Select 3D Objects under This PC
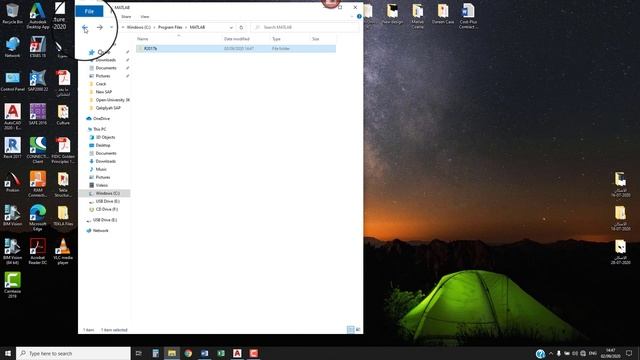640x360 pixels. 105,137
